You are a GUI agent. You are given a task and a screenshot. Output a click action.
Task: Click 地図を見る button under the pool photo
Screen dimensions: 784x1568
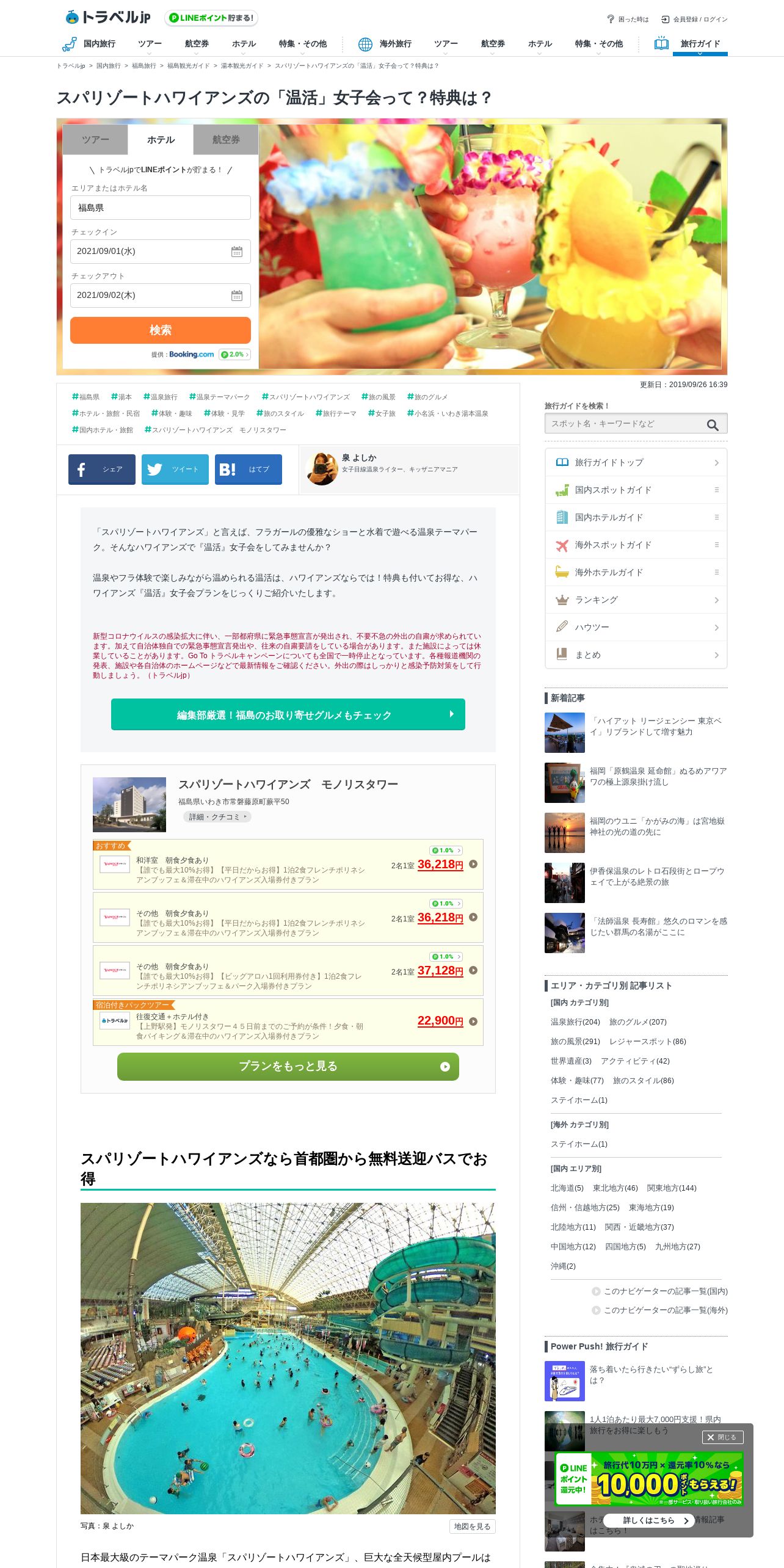(x=472, y=1526)
